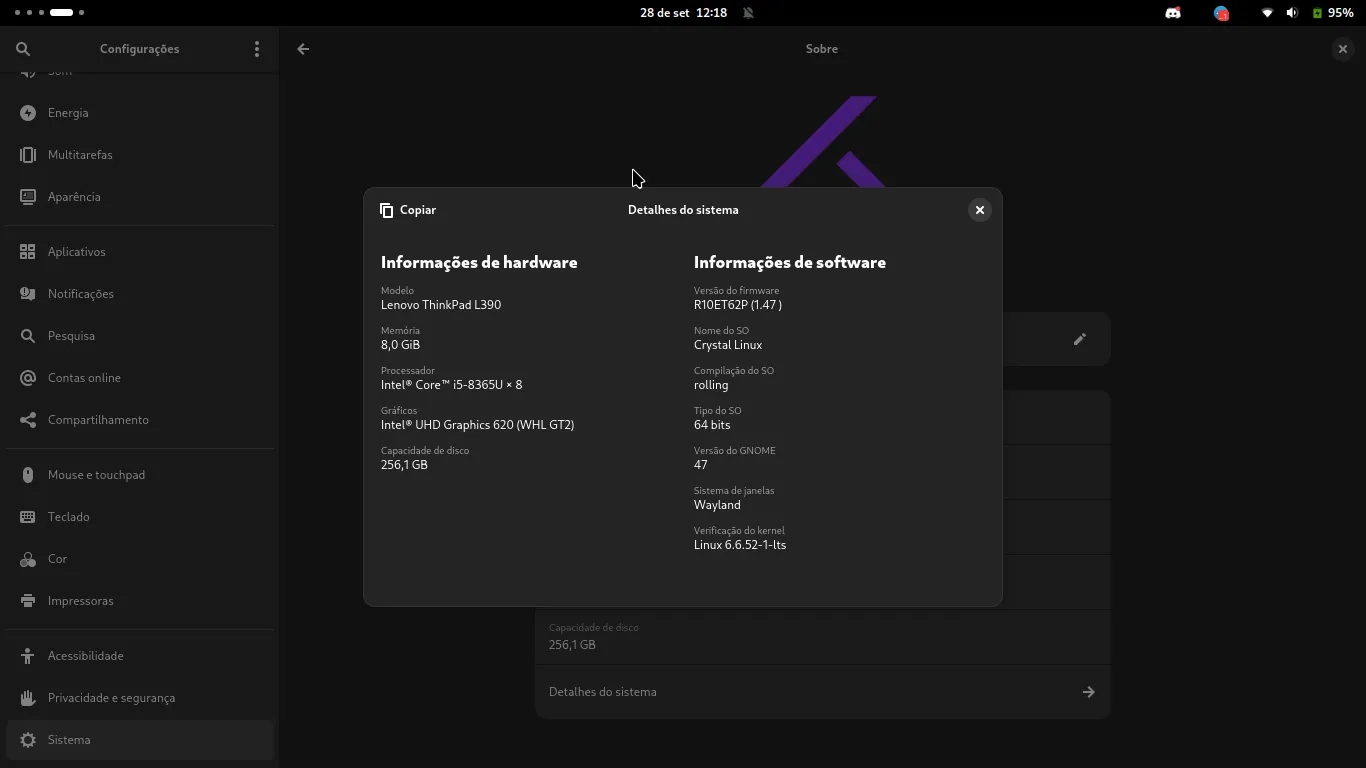Click the firmware version R10ET62P (1.47)
The height and width of the screenshot is (768, 1366).
[738, 305]
